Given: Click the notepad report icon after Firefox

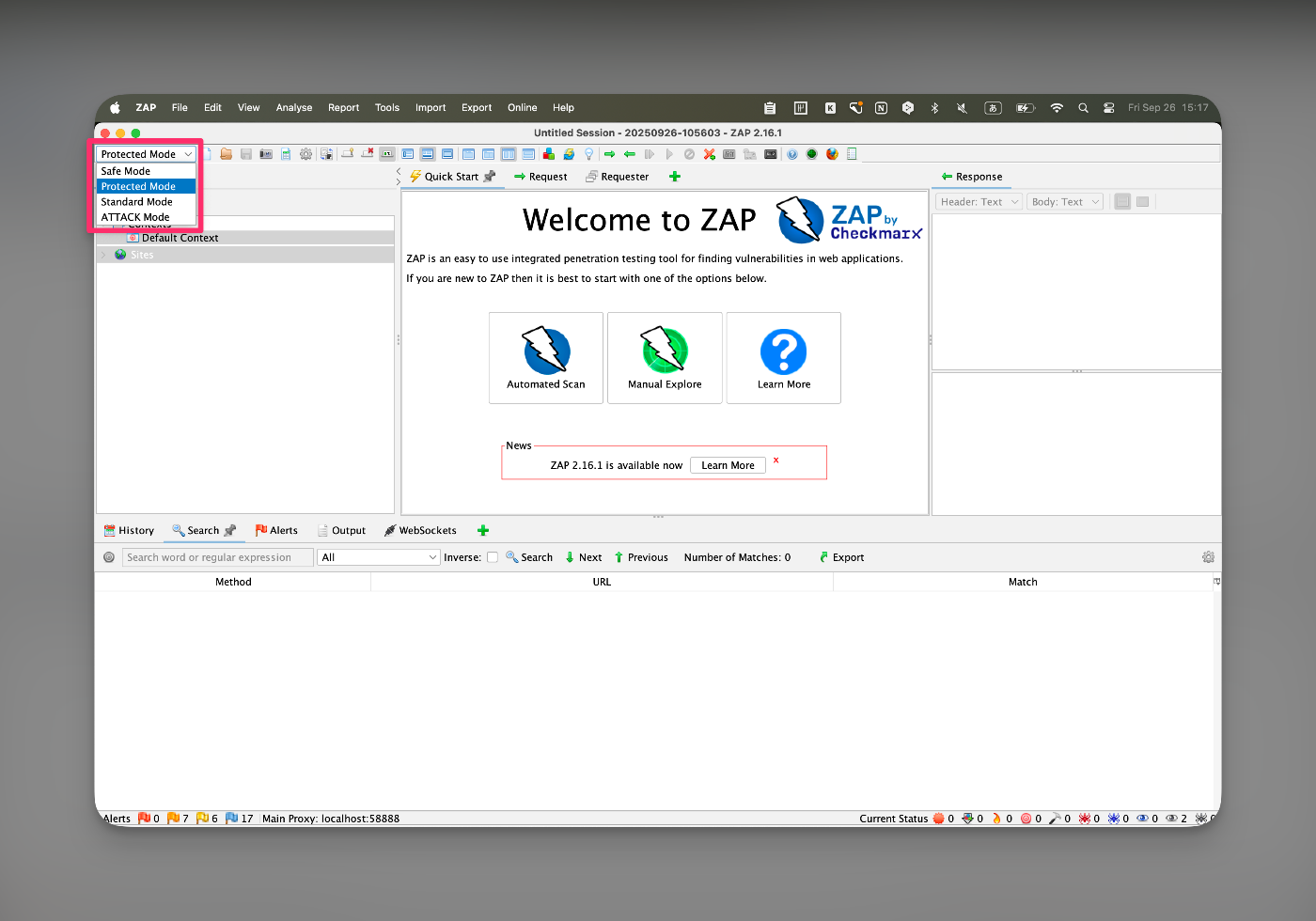Looking at the screenshot, I should click(852, 154).
